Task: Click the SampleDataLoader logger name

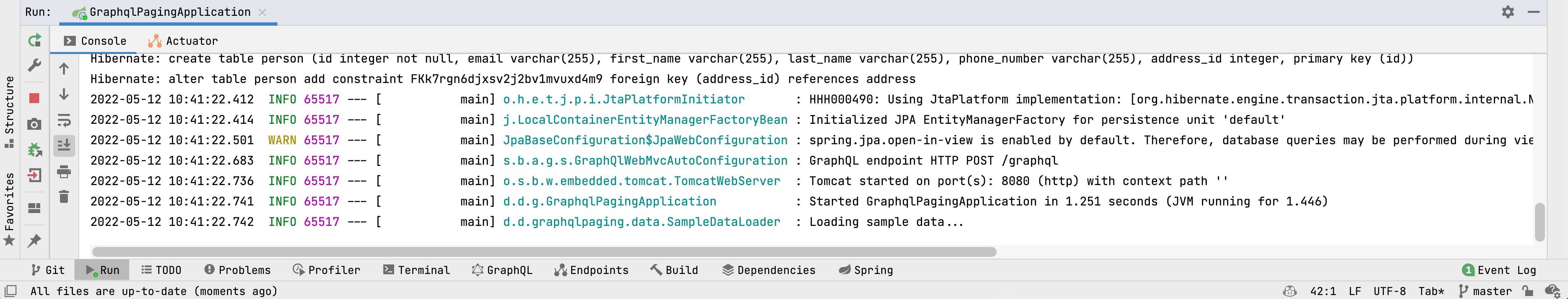Action: [642, 222]
